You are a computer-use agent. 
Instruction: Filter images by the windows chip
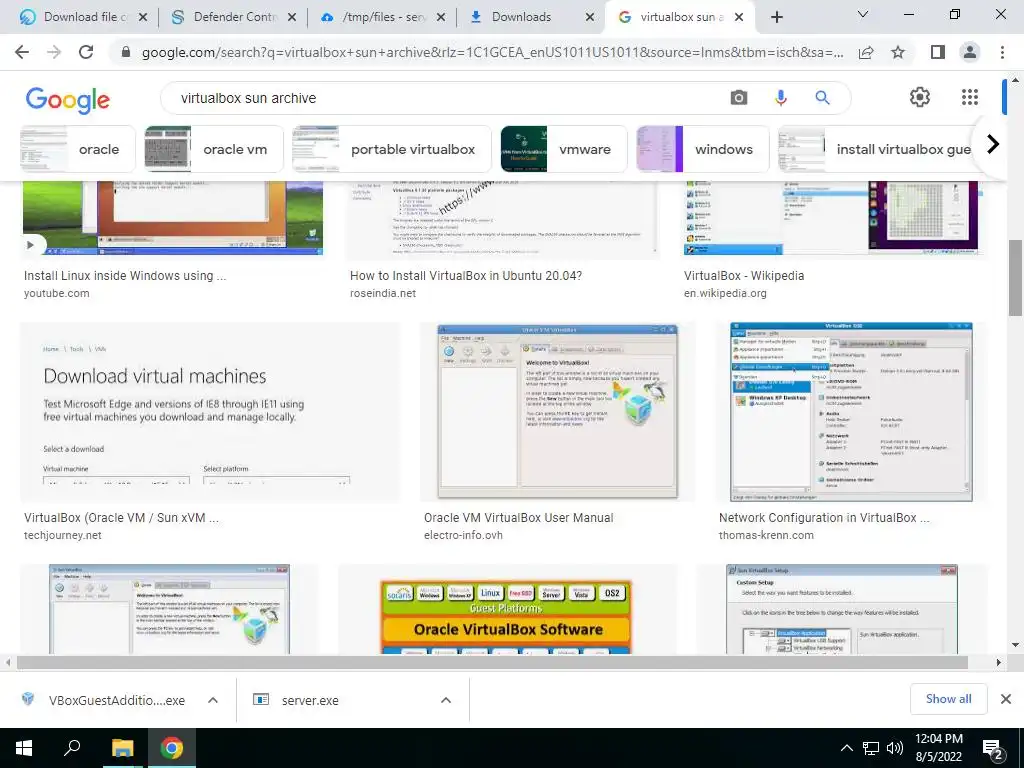tap(703, 149)
